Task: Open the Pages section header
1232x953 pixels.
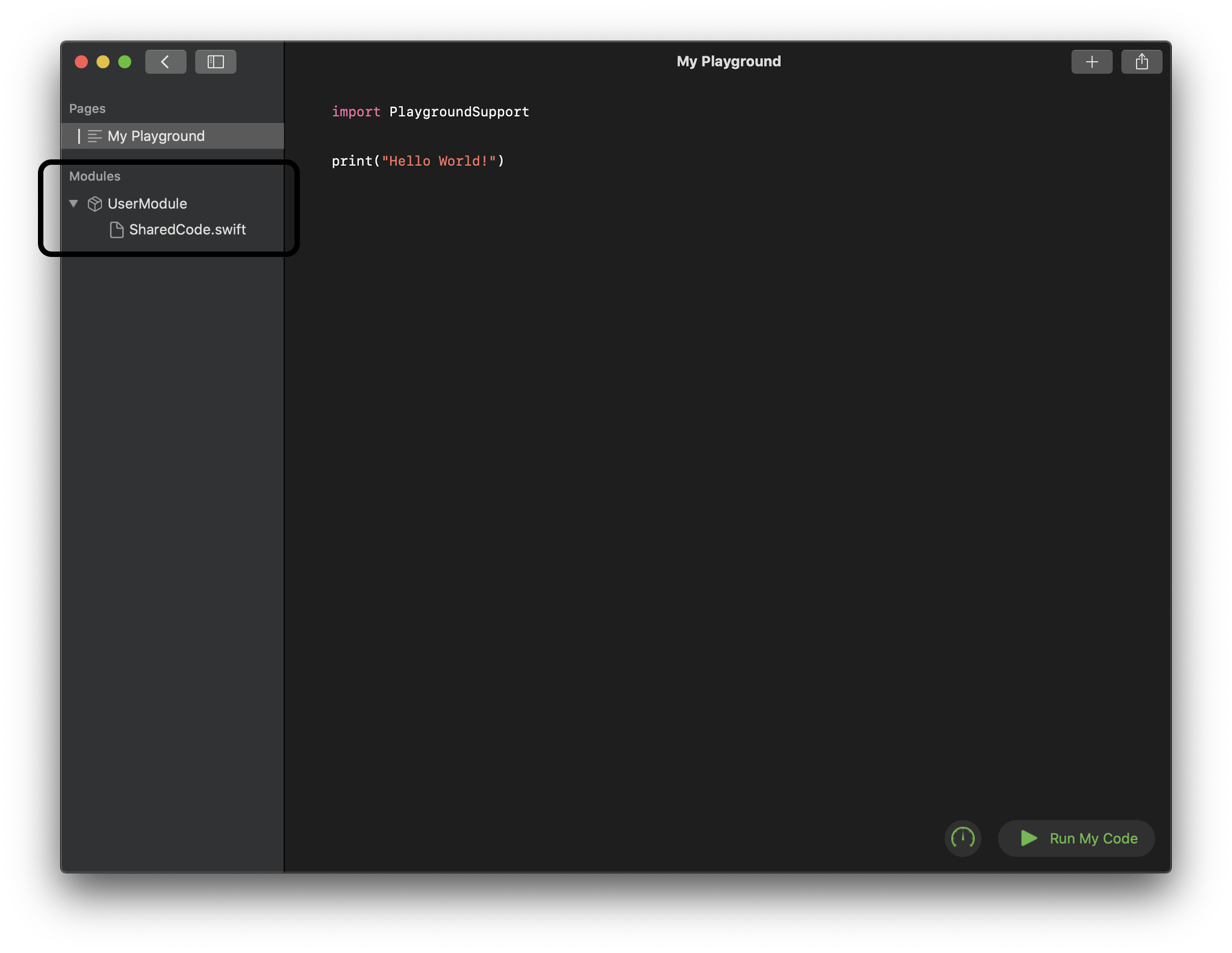Action: pyautogui.click(x=87, y=107)
